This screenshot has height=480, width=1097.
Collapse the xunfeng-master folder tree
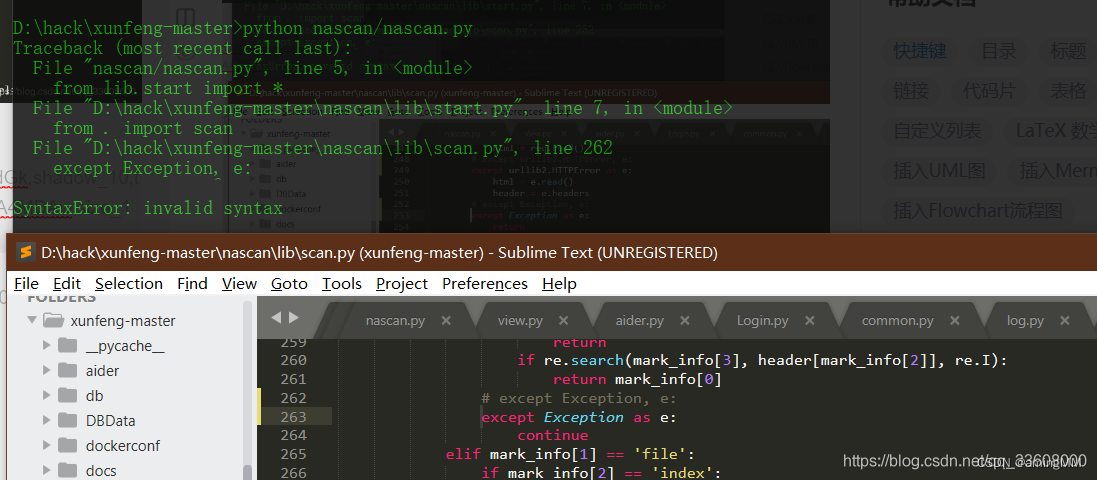pyautogui.click(x=31, y=320)
